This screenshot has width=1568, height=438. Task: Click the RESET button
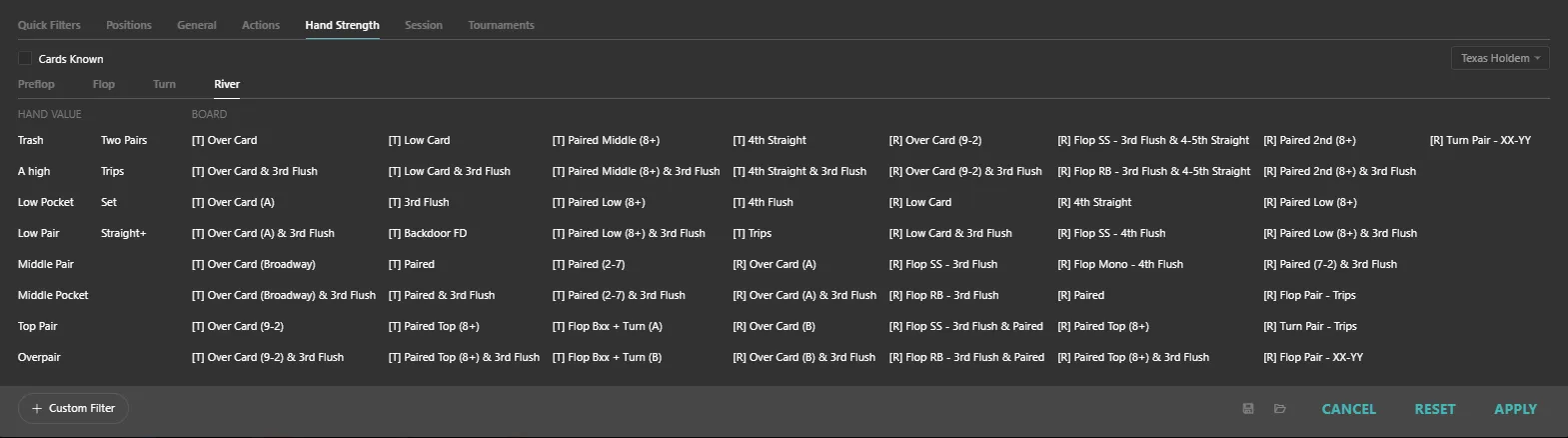[1434, 409]
